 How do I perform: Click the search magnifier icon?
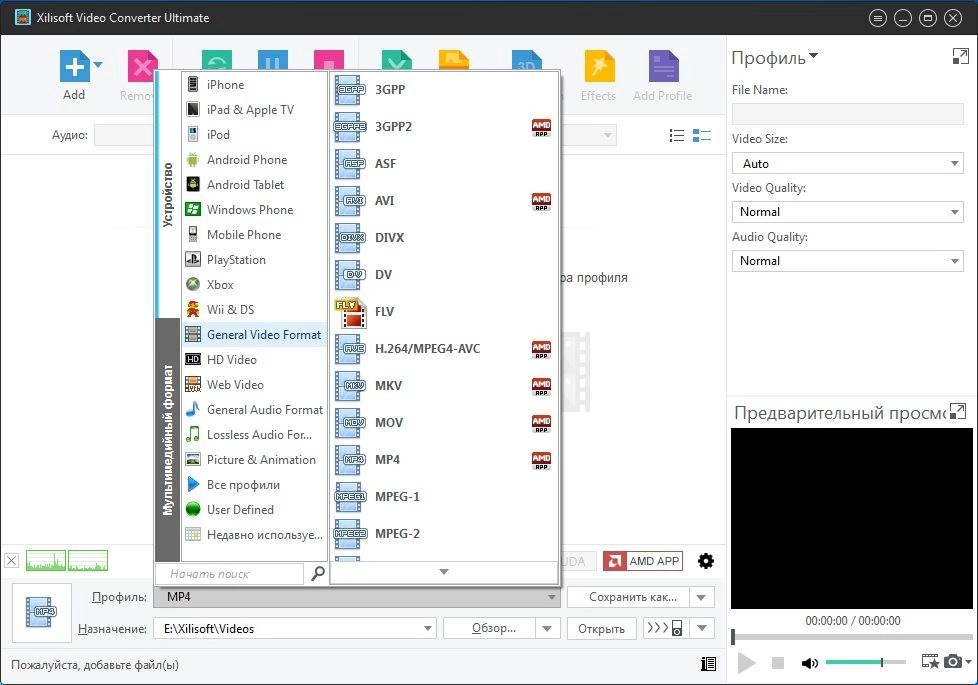[317, 573]
